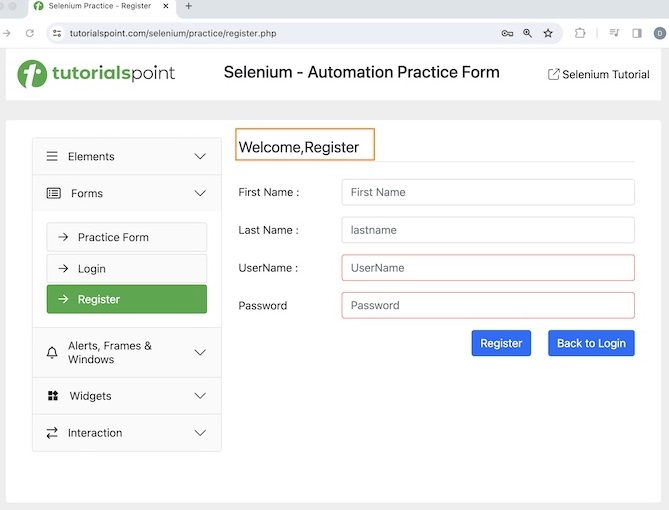Open the browser extensions puzzle icon
Viewport: 669px width, 510px height.
click(x=580, y=33)
